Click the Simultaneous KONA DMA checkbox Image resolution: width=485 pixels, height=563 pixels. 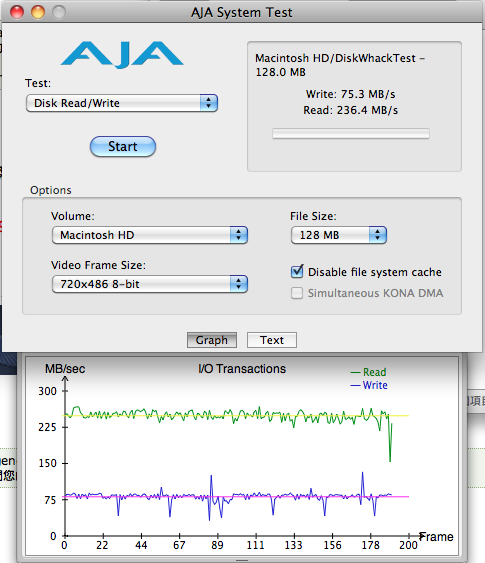tap(297, 293)
